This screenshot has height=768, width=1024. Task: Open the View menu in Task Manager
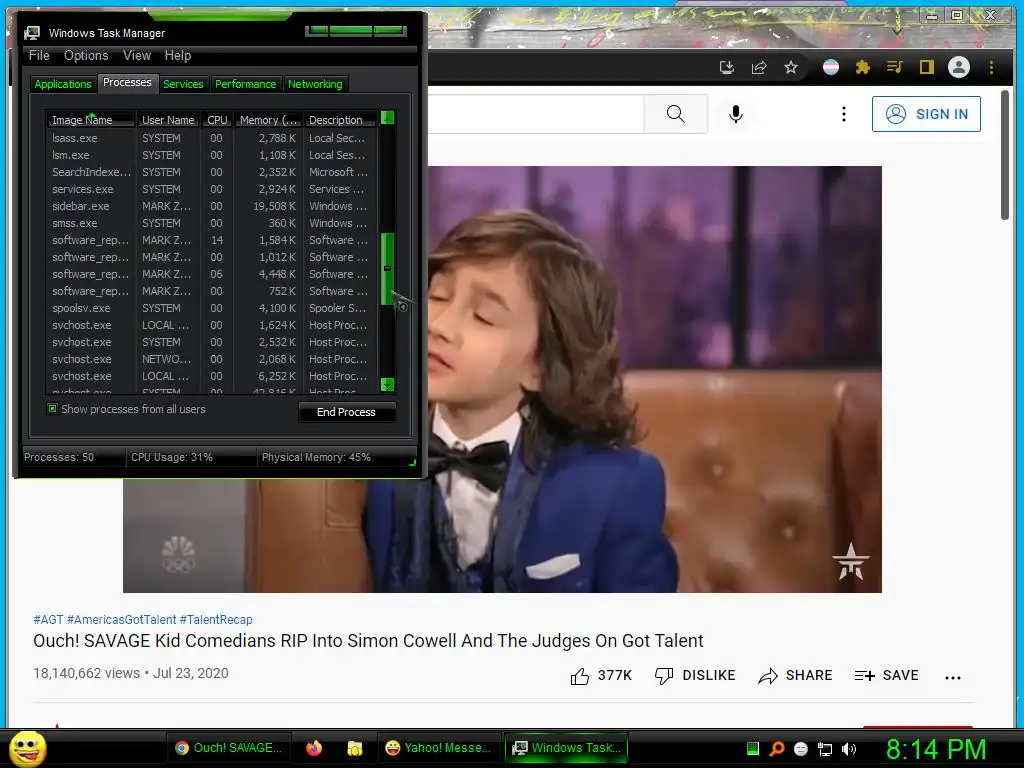point(137,56)
